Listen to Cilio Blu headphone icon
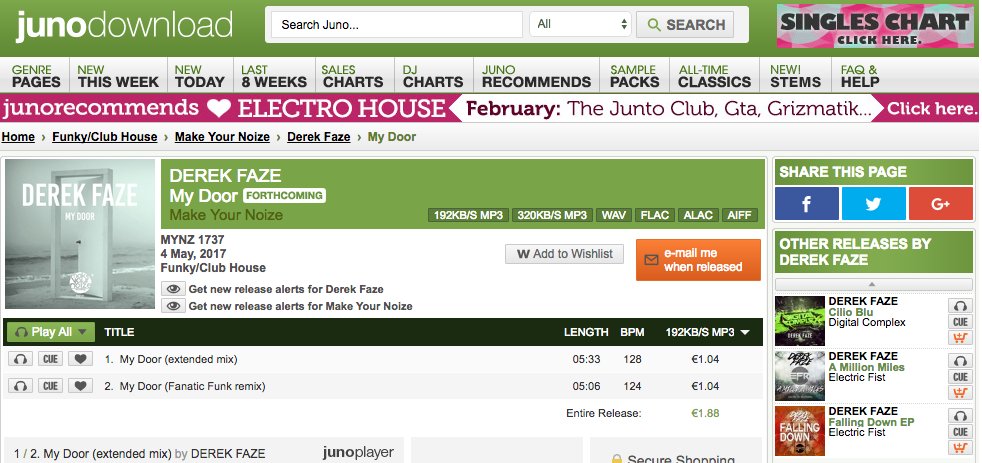The image size is (982, 463). (x=960, y=306)
